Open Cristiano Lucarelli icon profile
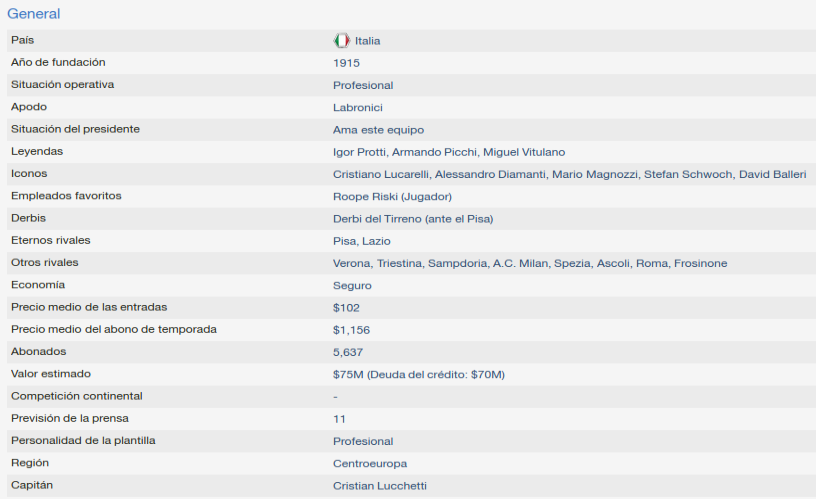The height and width of the screenshot is (499, 816). (381, 174)
